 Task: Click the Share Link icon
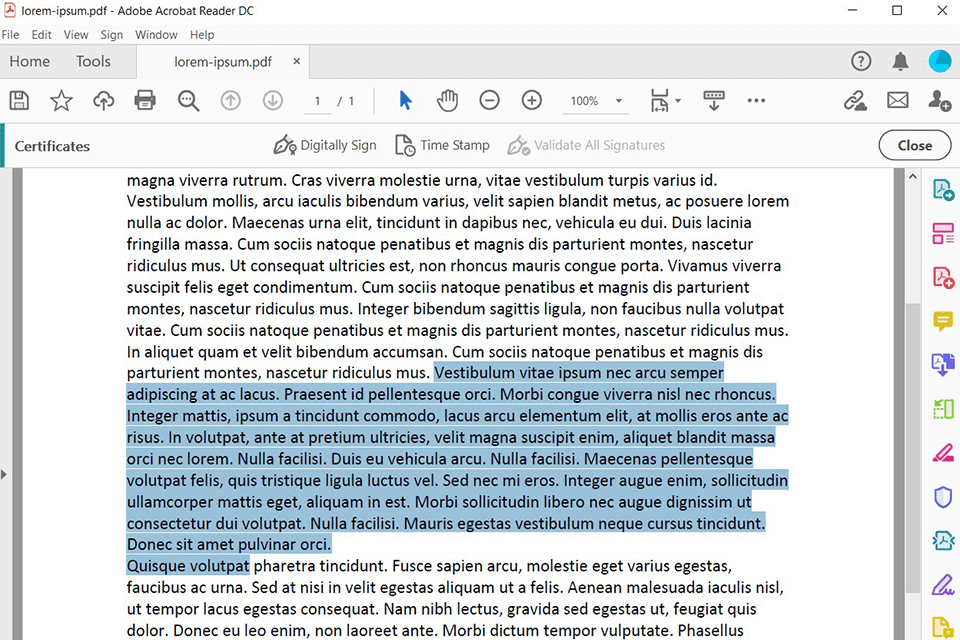pos(855,100)
